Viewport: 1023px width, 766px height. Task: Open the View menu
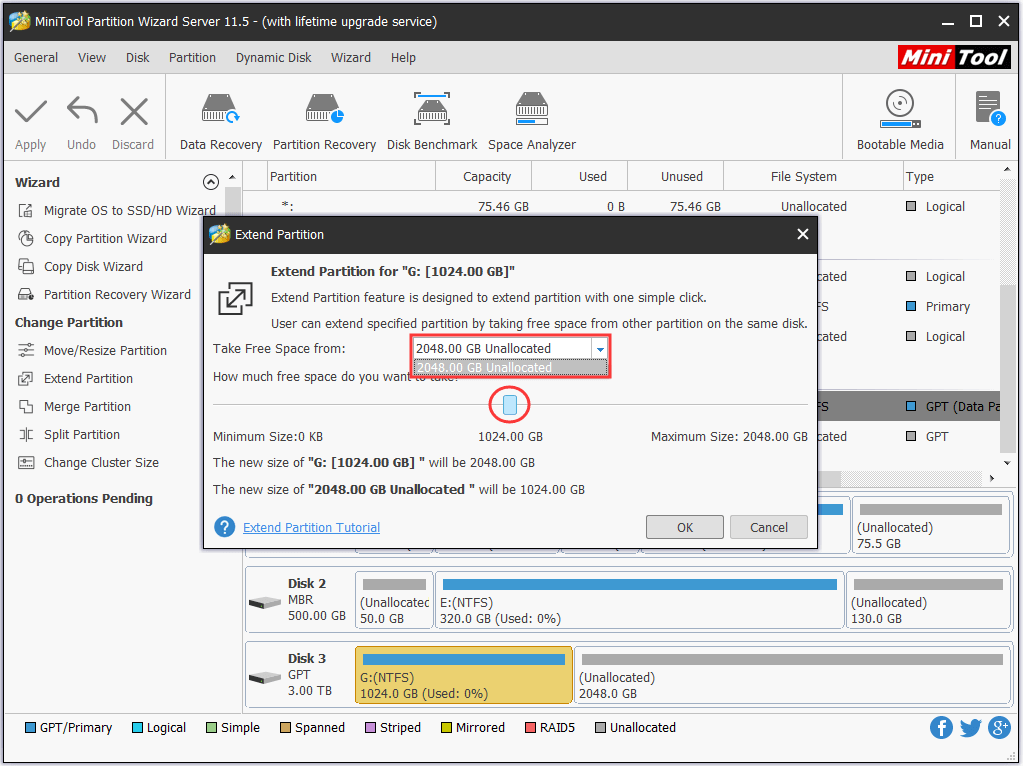[92, 57]
